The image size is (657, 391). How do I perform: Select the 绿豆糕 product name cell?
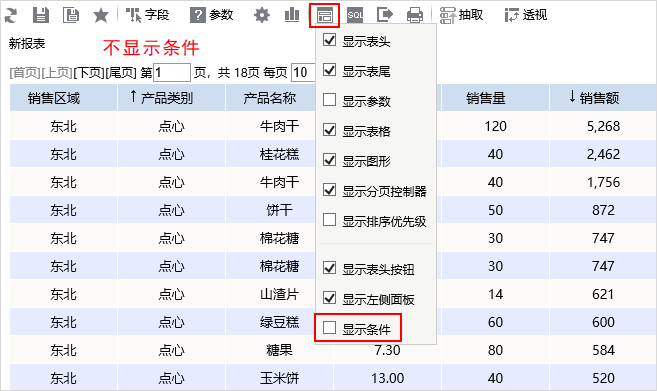click(279, 322)
